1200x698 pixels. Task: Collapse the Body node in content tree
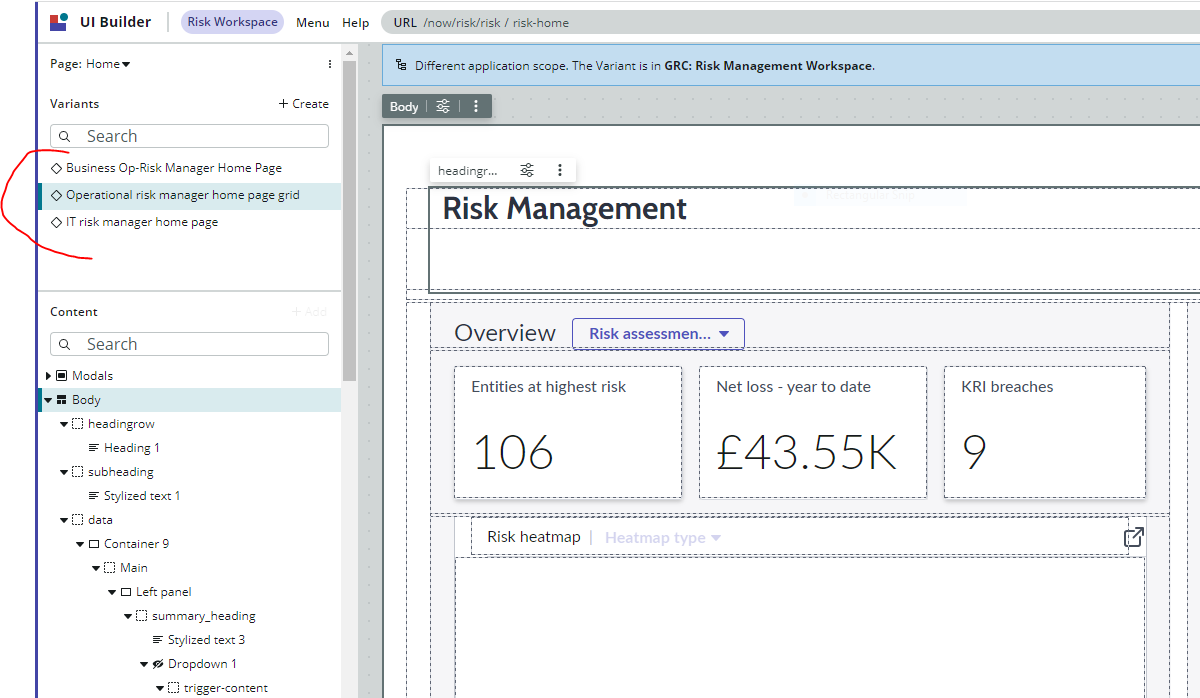click(47, 399)
